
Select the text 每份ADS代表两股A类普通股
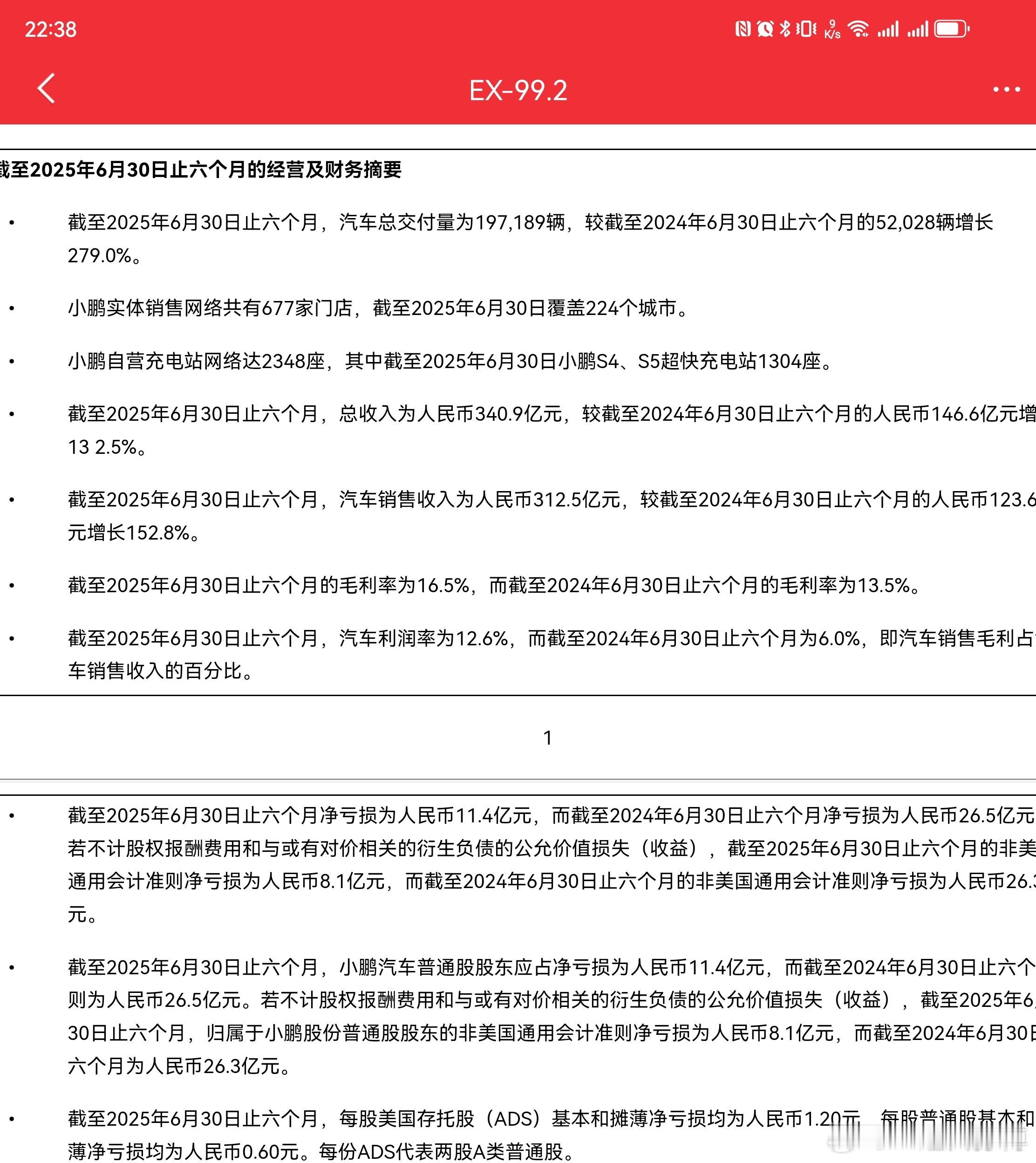coord(441,1152)
